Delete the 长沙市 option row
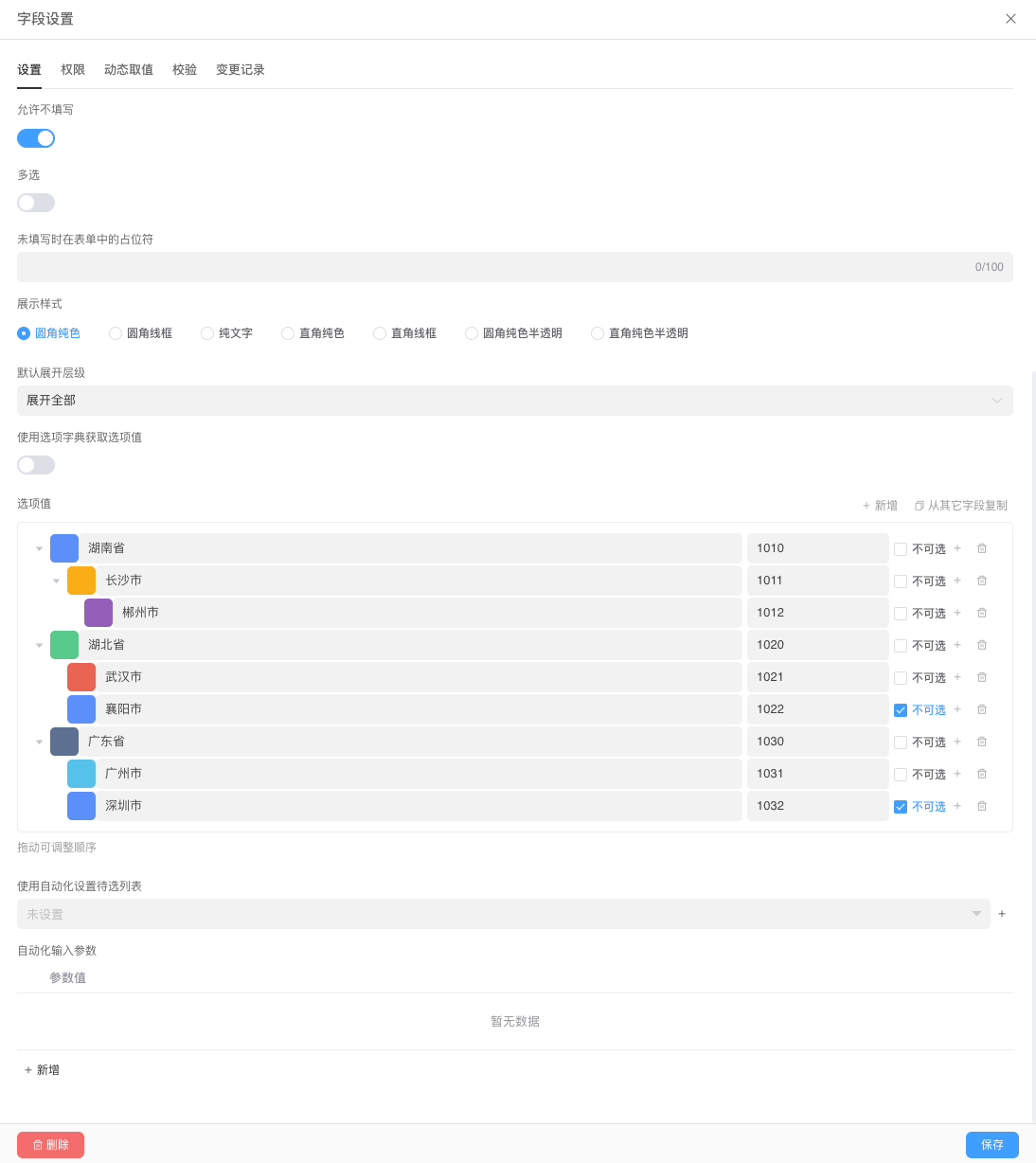Screen dimensions: 1036x1163 coord(981,580)
